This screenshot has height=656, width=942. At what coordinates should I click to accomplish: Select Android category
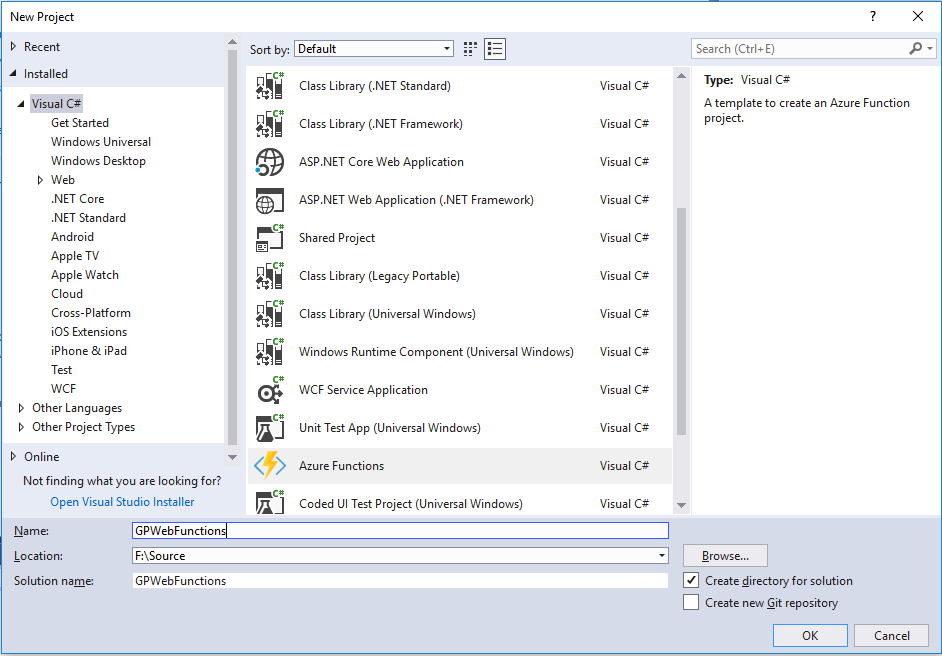click(72, 237)
